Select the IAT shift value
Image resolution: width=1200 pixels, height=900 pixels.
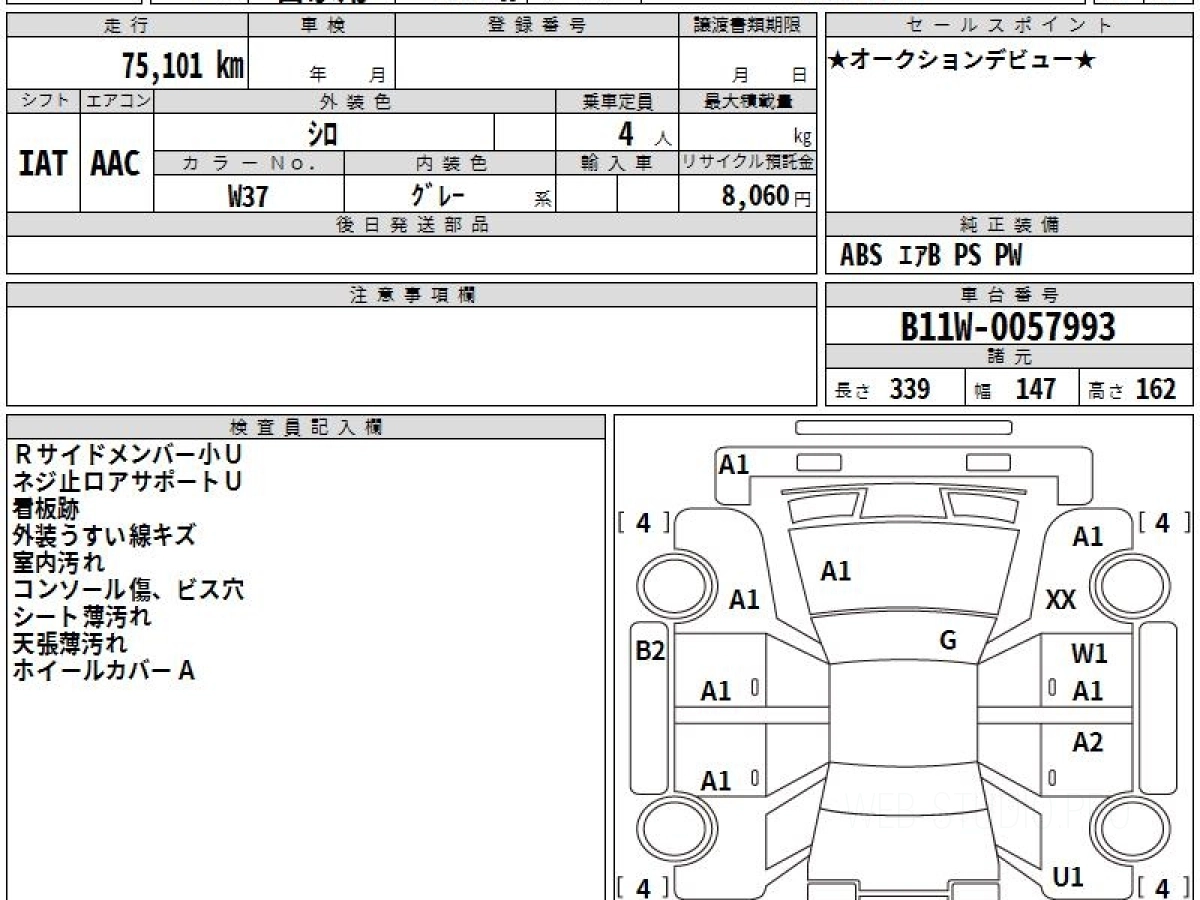coord(43,164)
